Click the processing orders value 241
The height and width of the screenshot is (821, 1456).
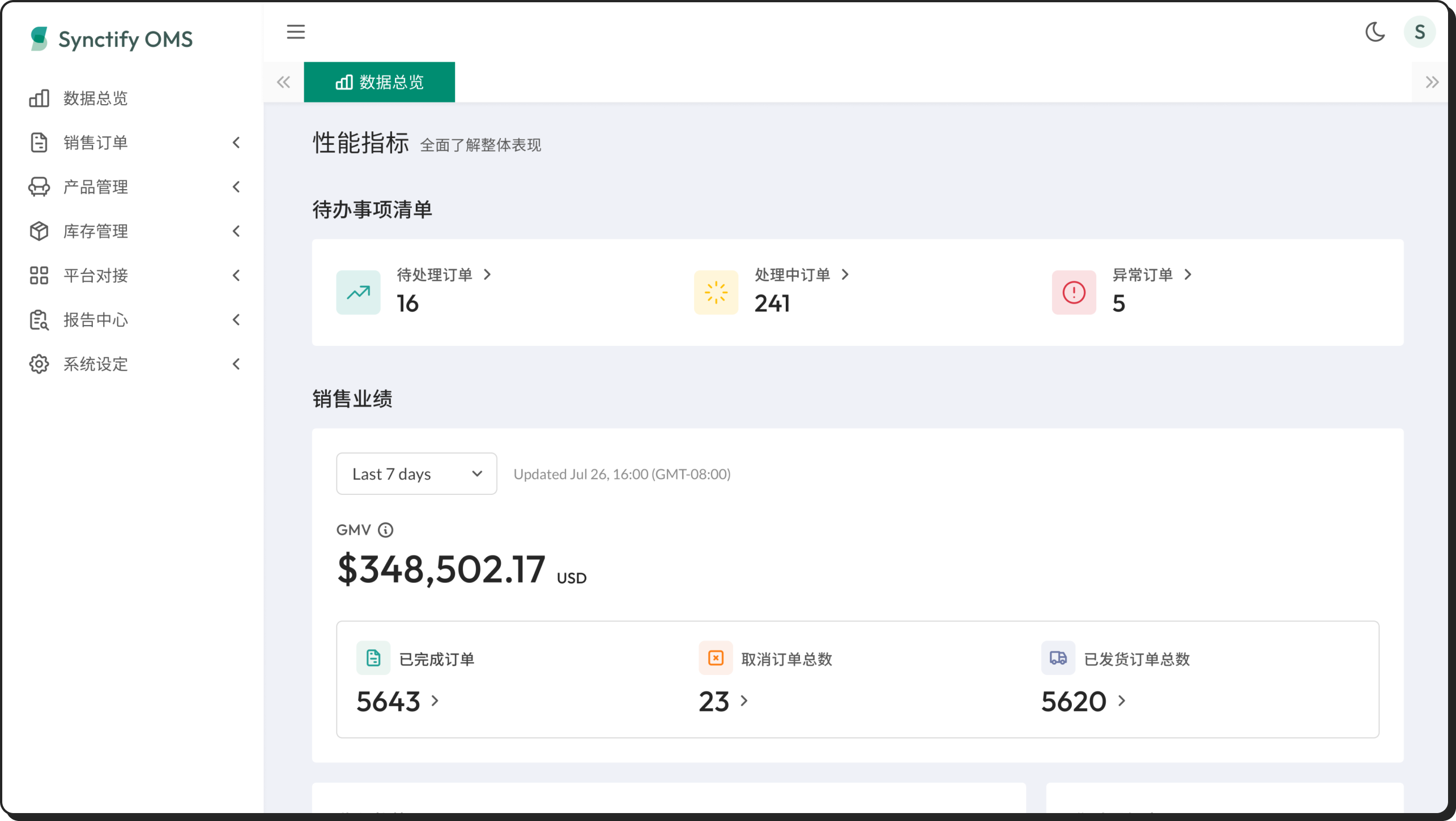772,303
